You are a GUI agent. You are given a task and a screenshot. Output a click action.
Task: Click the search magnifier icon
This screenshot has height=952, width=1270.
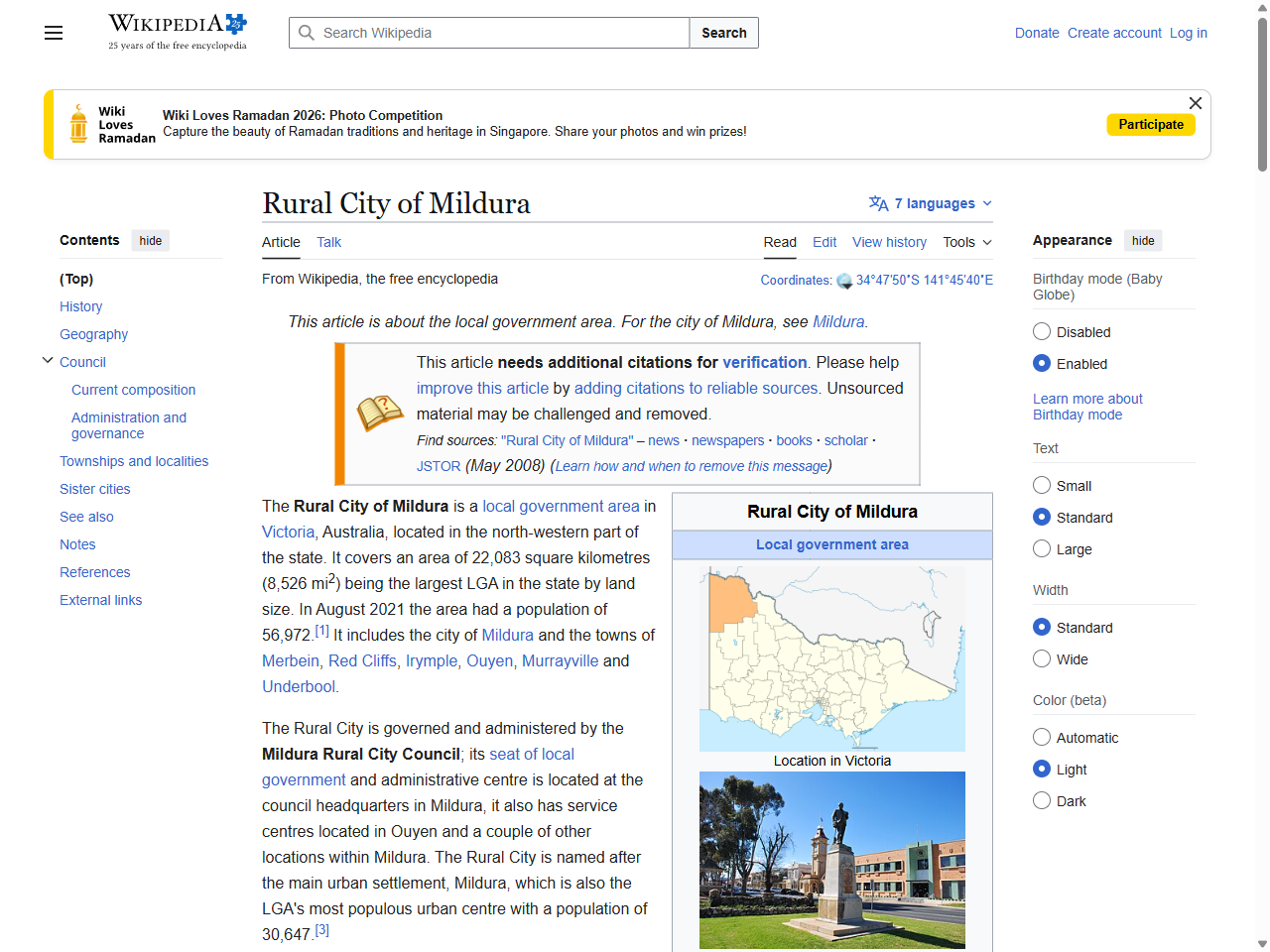tap(307, 33)
